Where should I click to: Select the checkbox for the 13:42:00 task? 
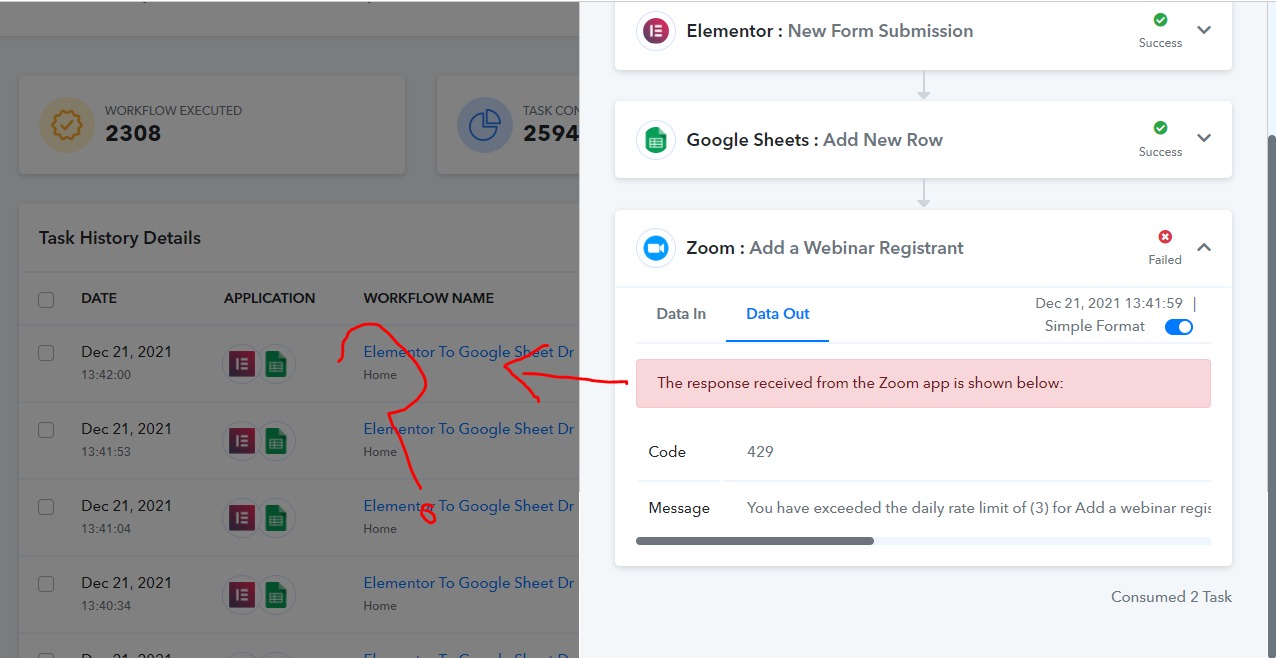[46, 353]
